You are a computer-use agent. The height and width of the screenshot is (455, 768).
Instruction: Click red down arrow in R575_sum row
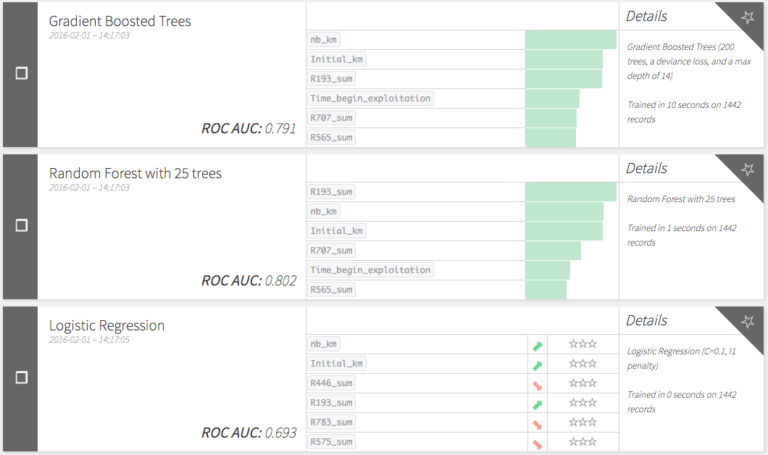click(x=537, y=444)
